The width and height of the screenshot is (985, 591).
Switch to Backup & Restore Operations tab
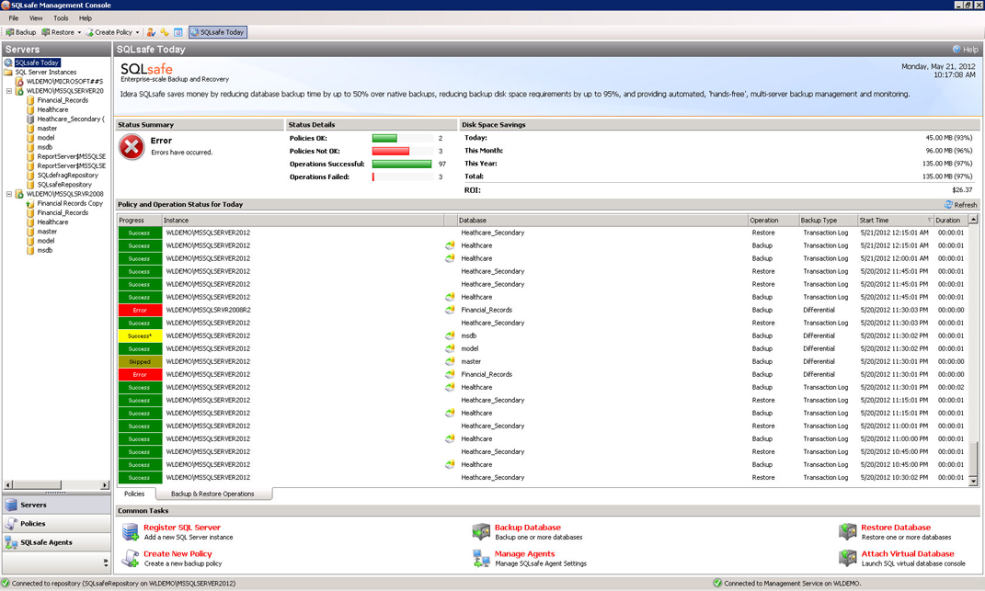pyautogui.click(x=212, y=494)
